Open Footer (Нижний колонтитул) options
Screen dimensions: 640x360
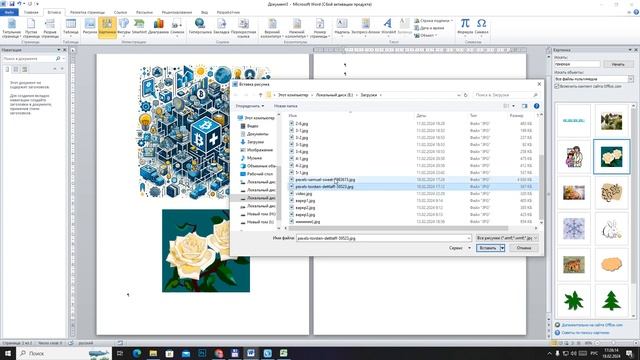297,28
